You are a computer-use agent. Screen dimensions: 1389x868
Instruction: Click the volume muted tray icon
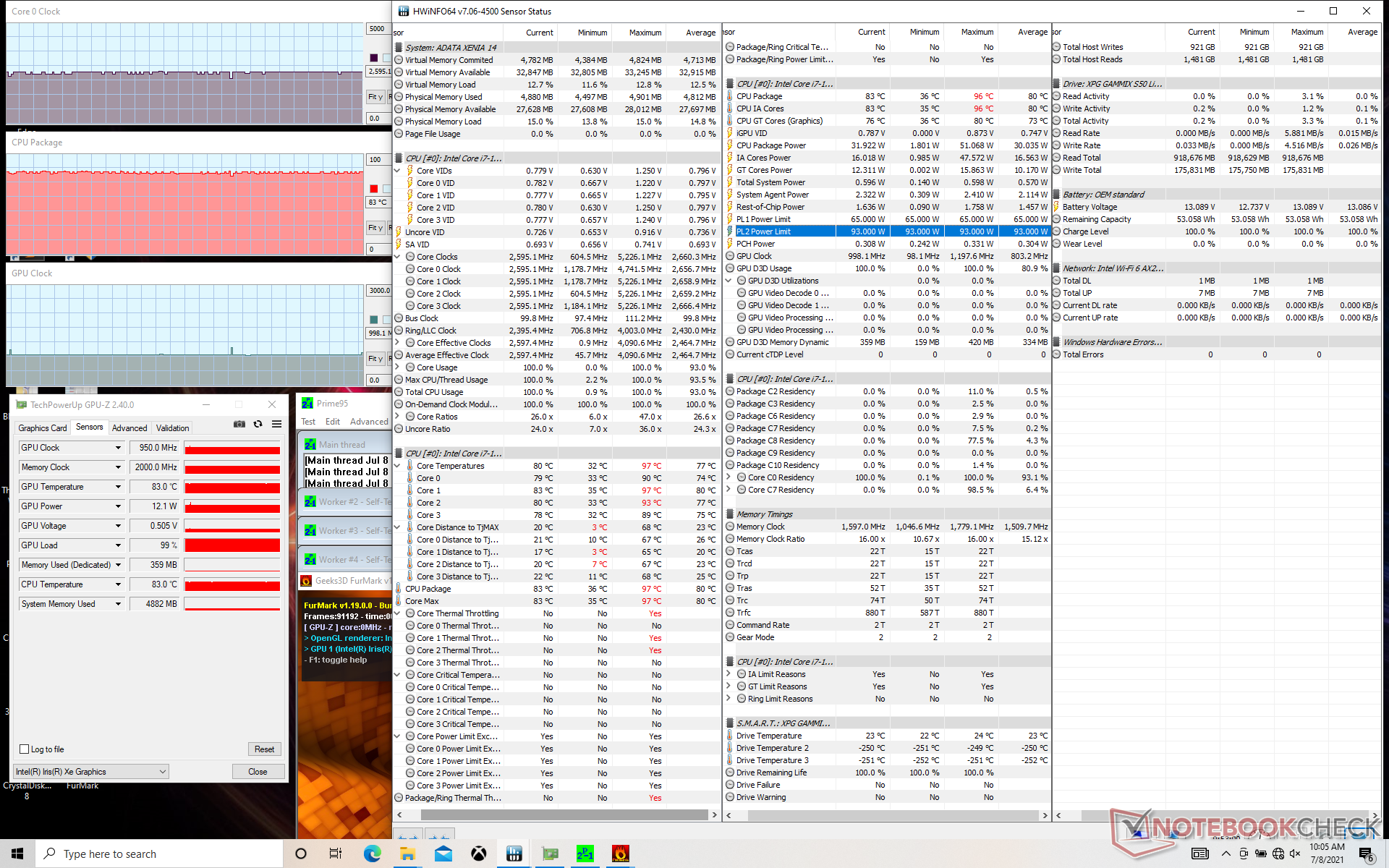coord(1295,854)
